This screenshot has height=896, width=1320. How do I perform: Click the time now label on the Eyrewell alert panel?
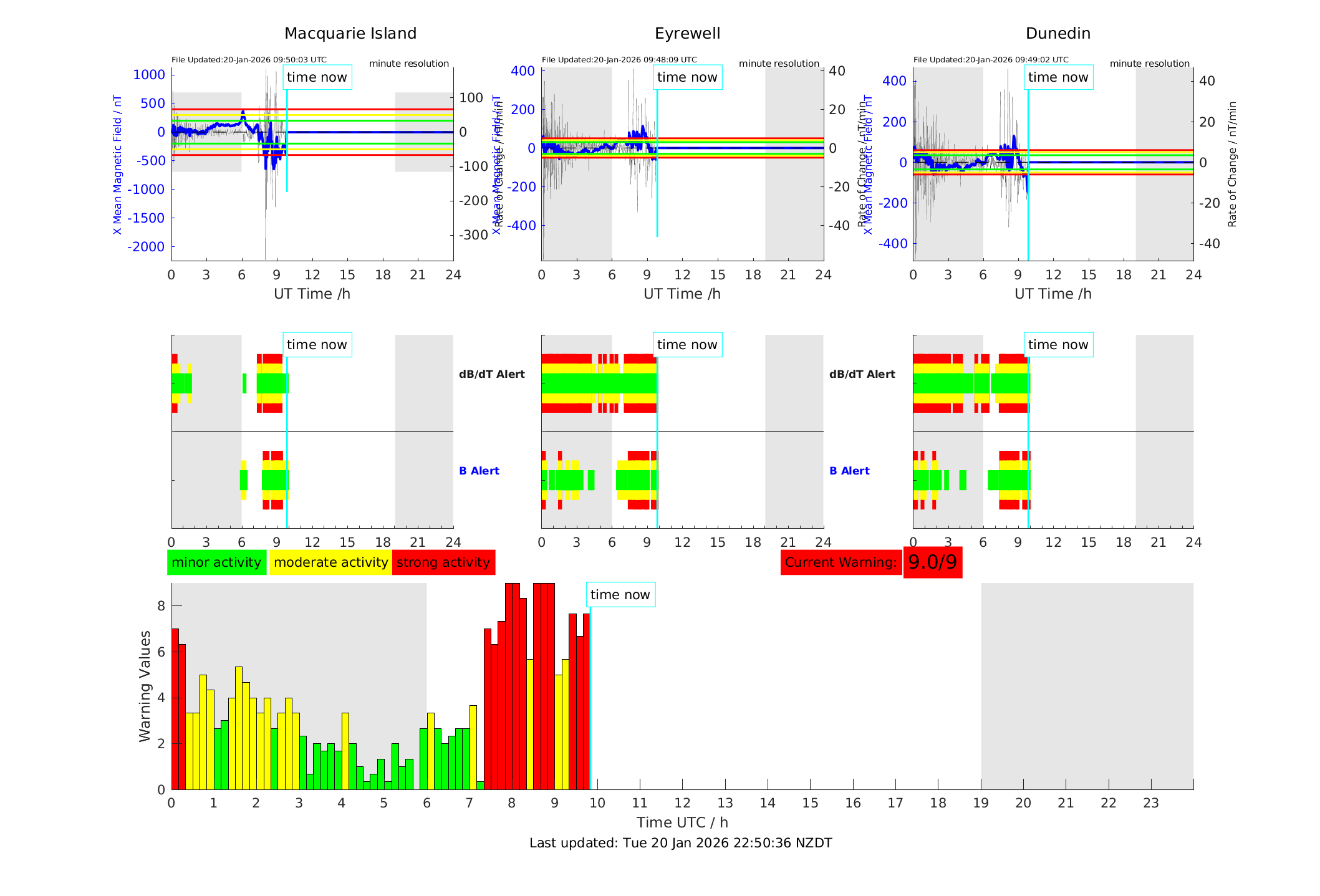[687, 345]
